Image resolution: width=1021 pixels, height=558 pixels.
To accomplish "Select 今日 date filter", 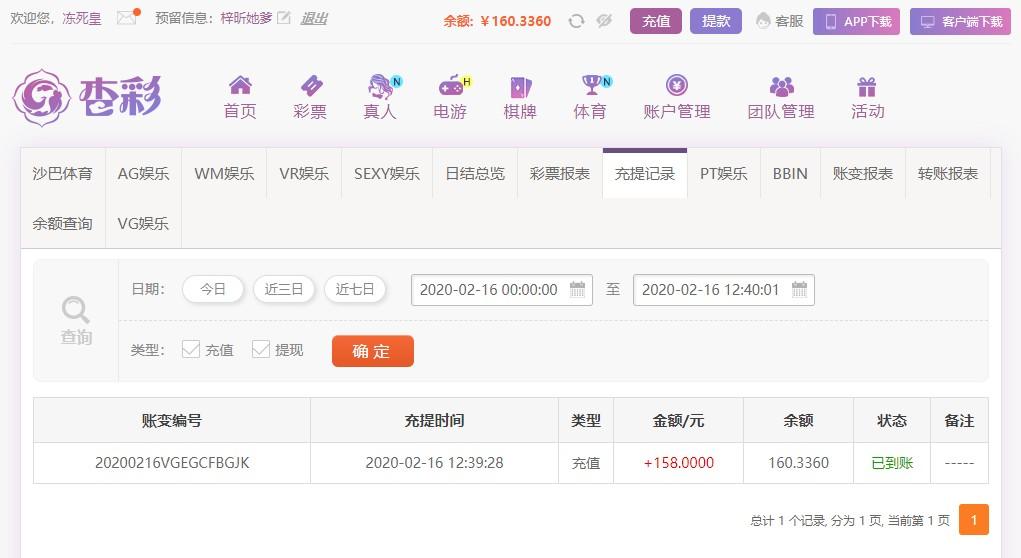I will click(213, 289).
